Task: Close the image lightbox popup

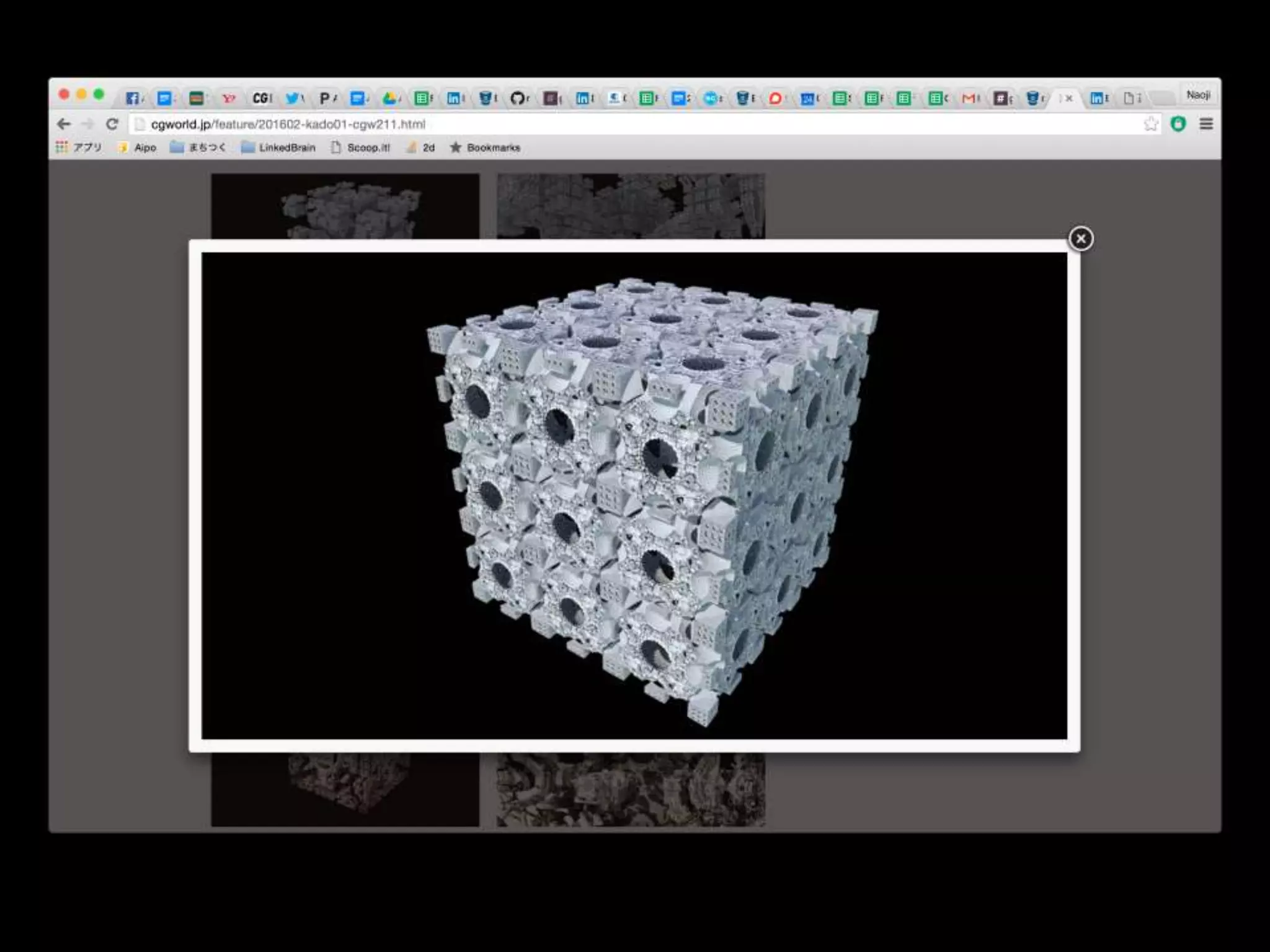Action: pos(1080,239)
